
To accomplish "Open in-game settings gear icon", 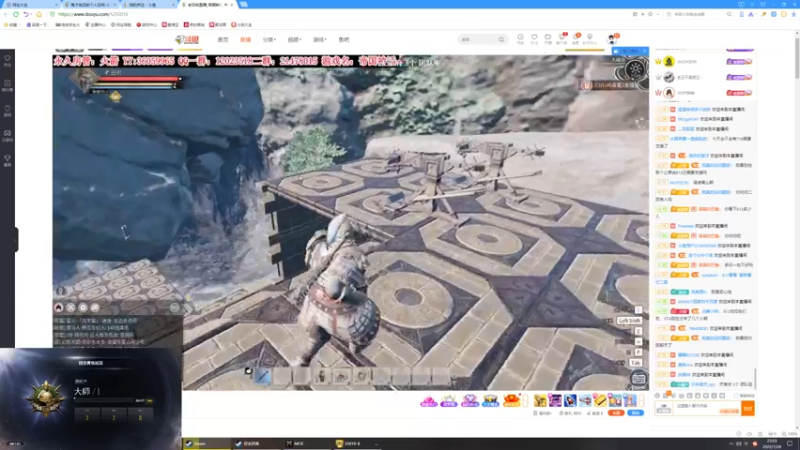I will coord(635,69).
